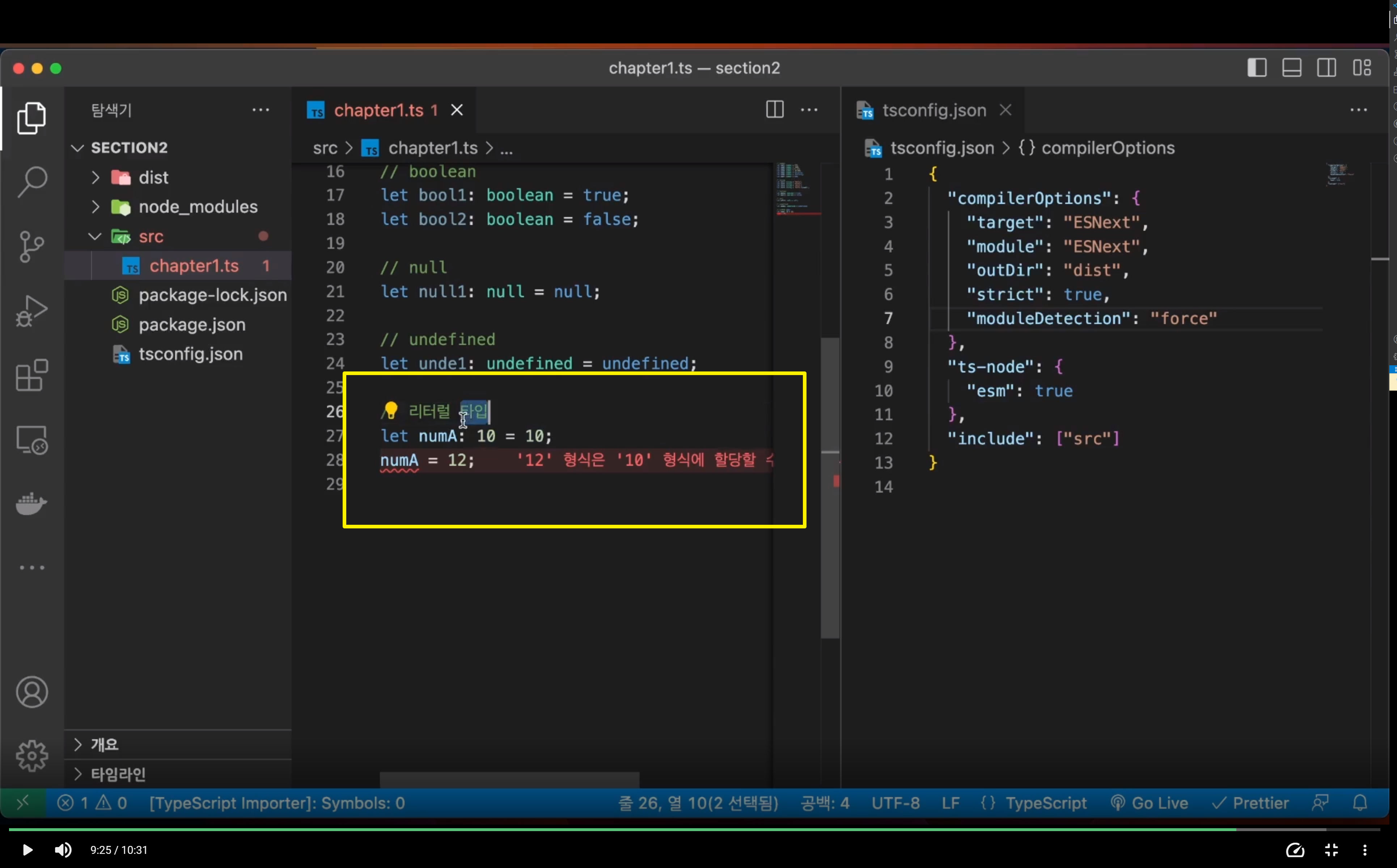Open chapter1.ts in the file tree
Viewport: 1397px width, 868px height.
coord(178,266)
